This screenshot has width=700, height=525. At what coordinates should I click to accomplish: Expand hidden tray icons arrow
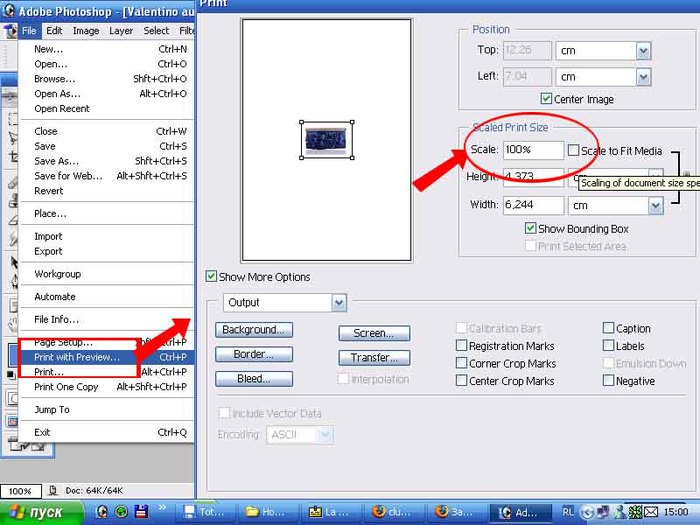click(x=587, y=512)
